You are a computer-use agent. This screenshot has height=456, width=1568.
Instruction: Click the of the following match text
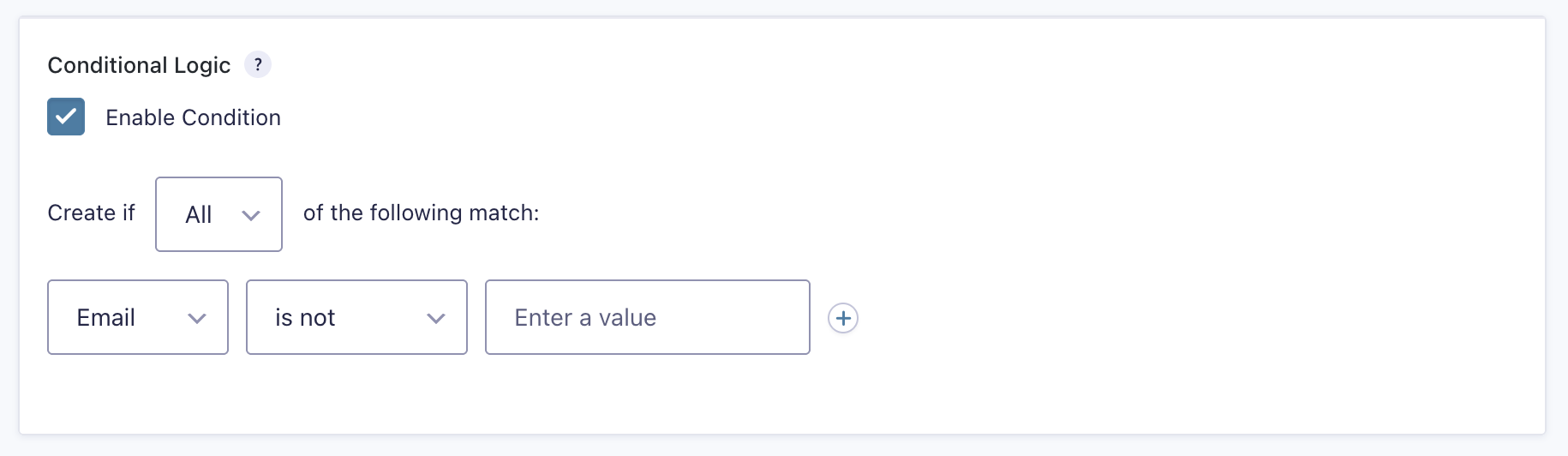click(421, 213)
